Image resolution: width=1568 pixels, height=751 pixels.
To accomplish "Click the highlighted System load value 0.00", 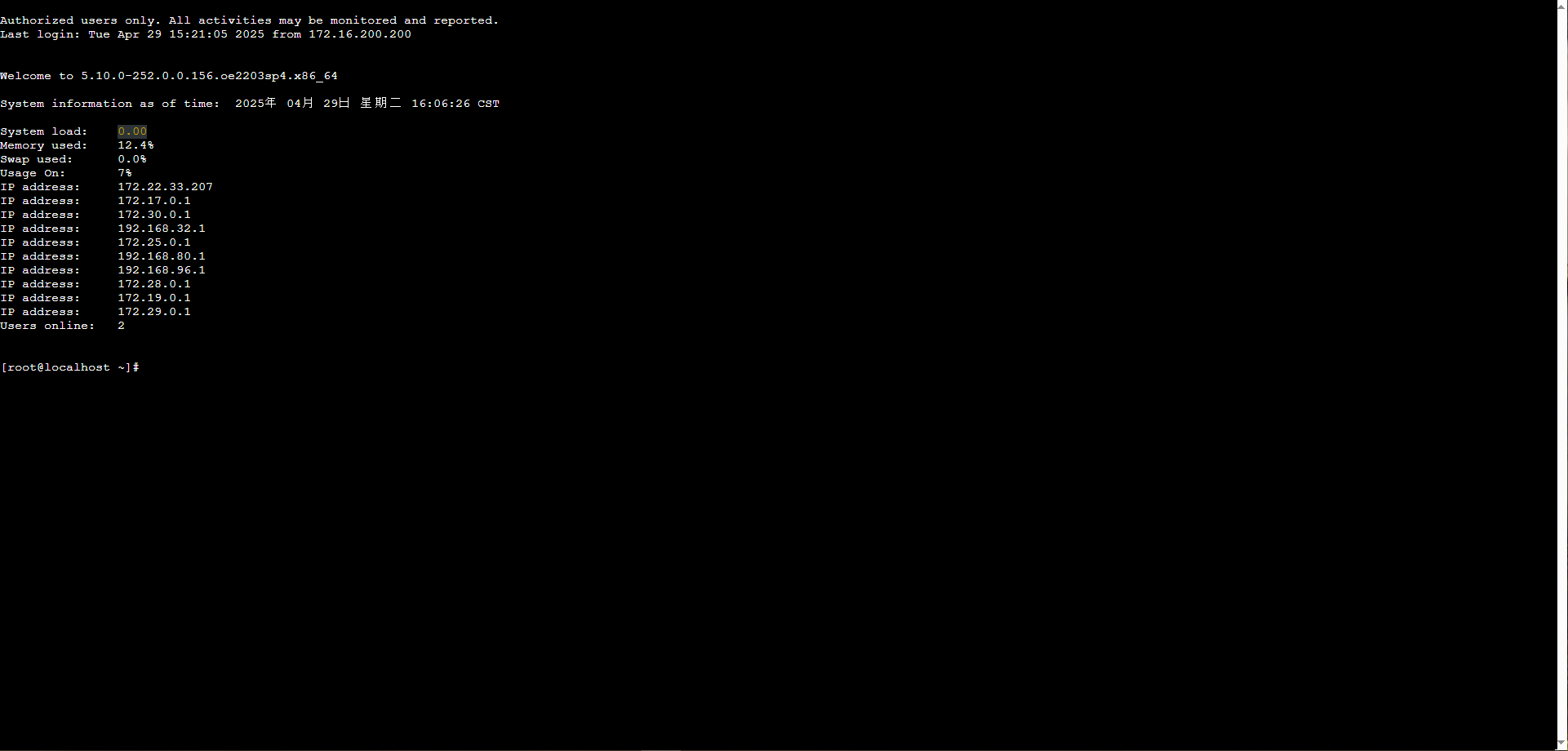I will coord(131,131).
